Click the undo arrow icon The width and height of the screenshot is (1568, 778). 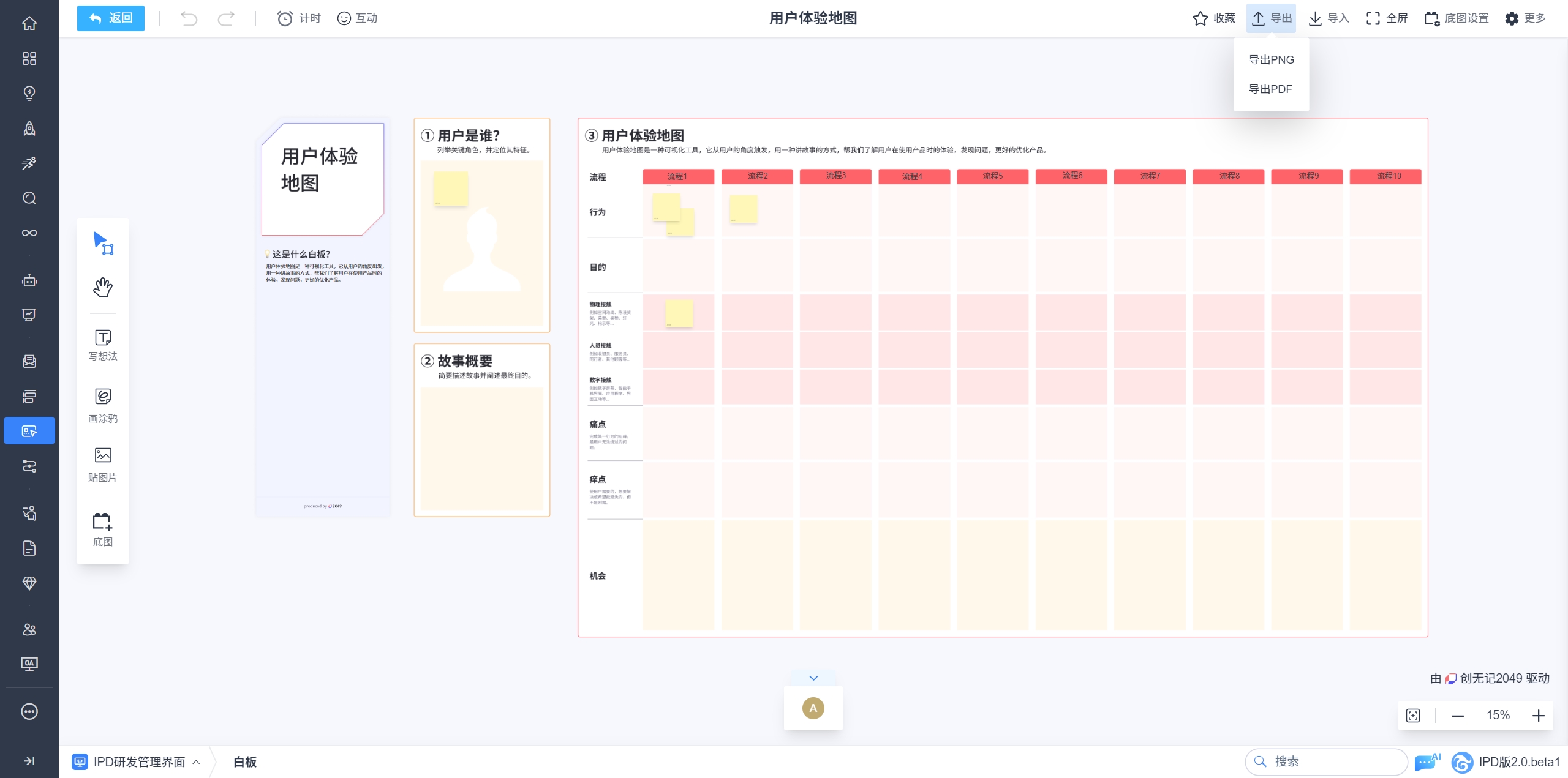click(x=189, y=18)
